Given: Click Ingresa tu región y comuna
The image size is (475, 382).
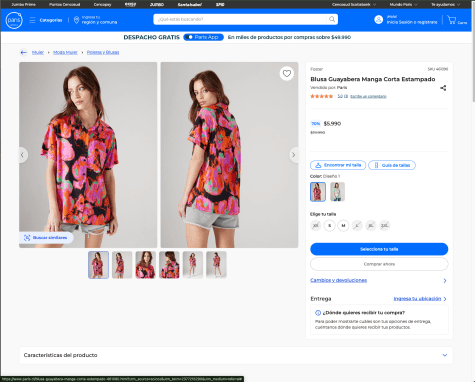Looking at the screenshot, I should [x=99, y=20].
